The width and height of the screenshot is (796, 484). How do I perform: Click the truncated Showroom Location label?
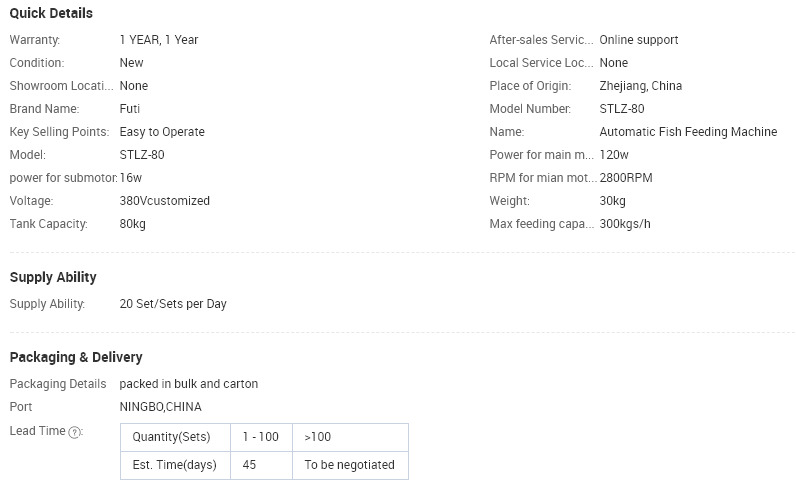(61, 86)
